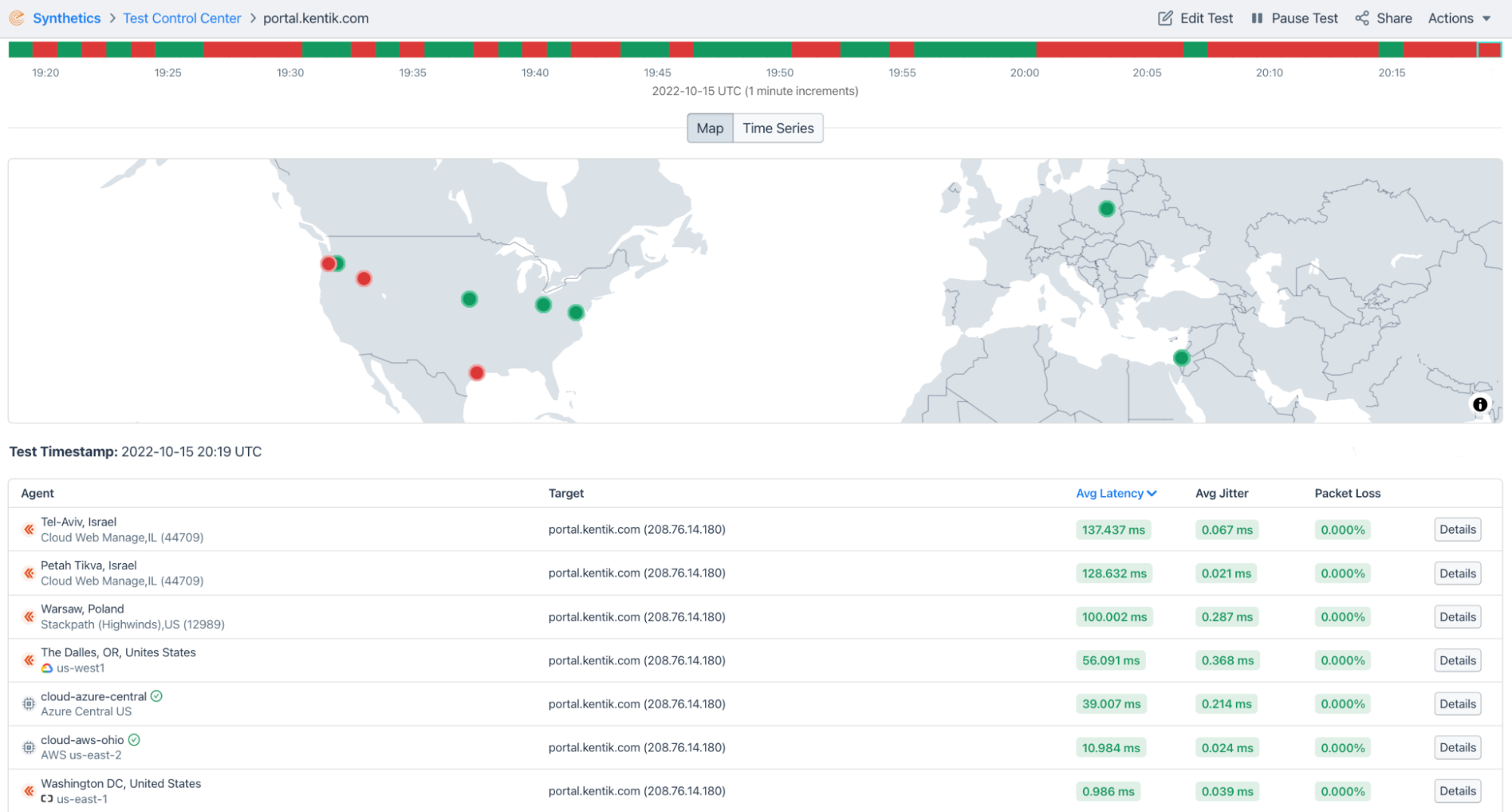
Task: Click the chip icon beside cloud-azure-central
Action: coord(29,704)
